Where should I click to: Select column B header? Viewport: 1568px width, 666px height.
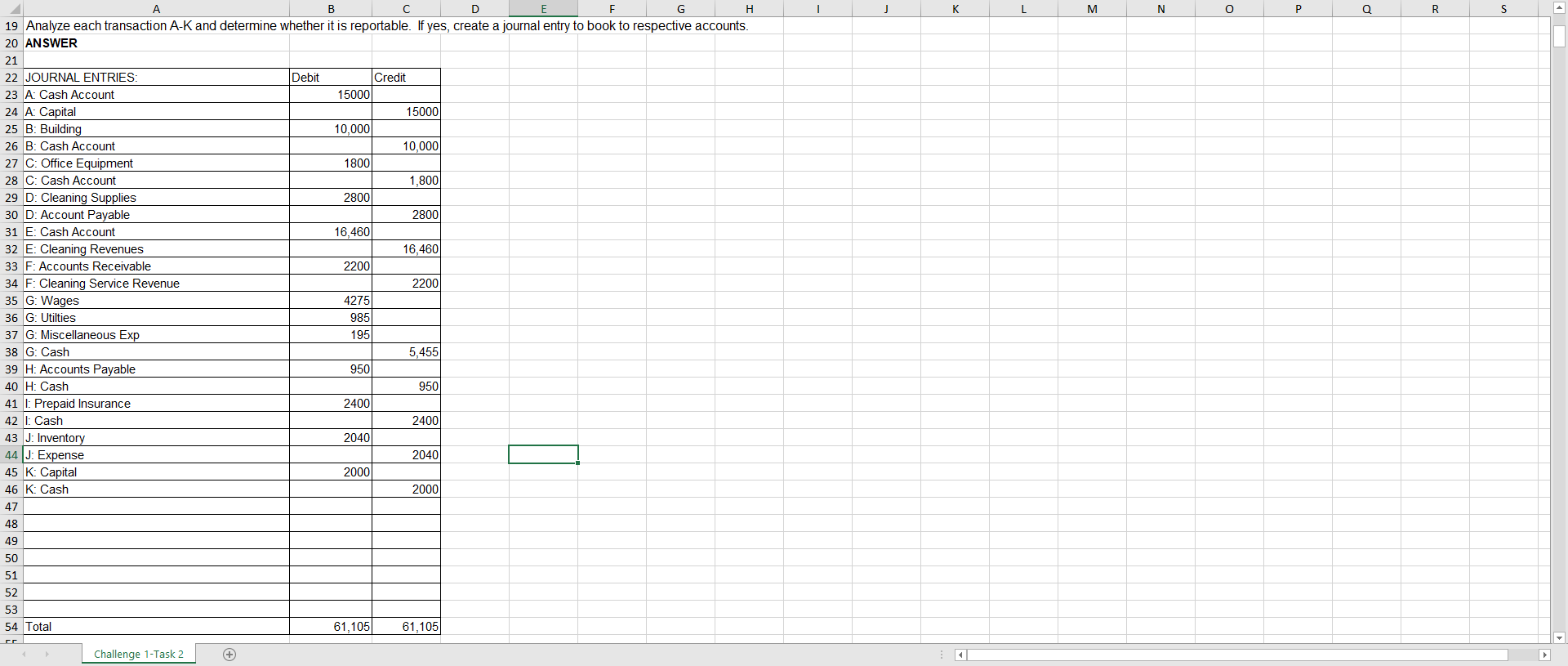(331, 9)
